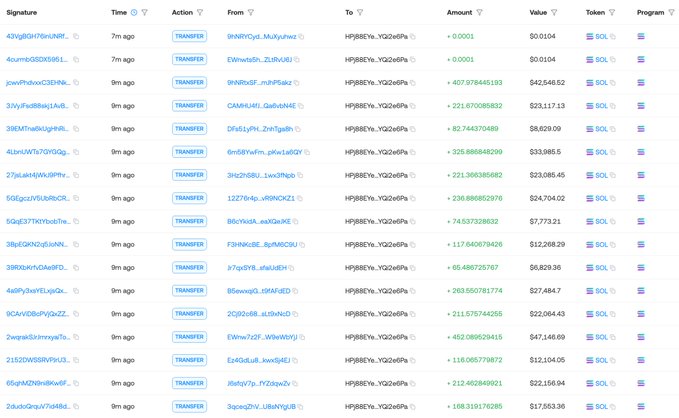Click TRANSFER badge for 4a9Py3xsYELxjsQx

189,291
